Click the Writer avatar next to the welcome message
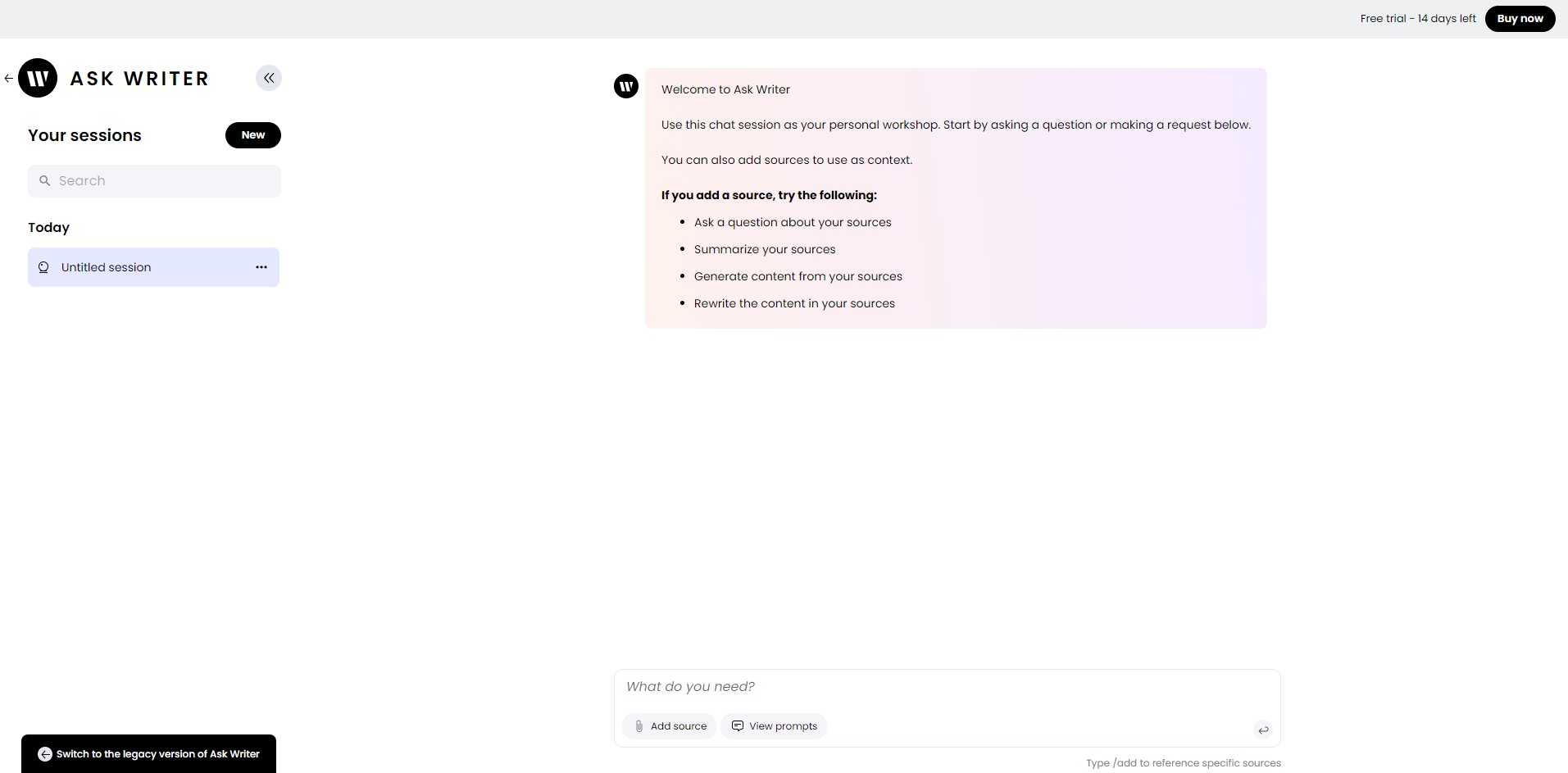This screenshot has height=773, width=1568. coord(626,86)
